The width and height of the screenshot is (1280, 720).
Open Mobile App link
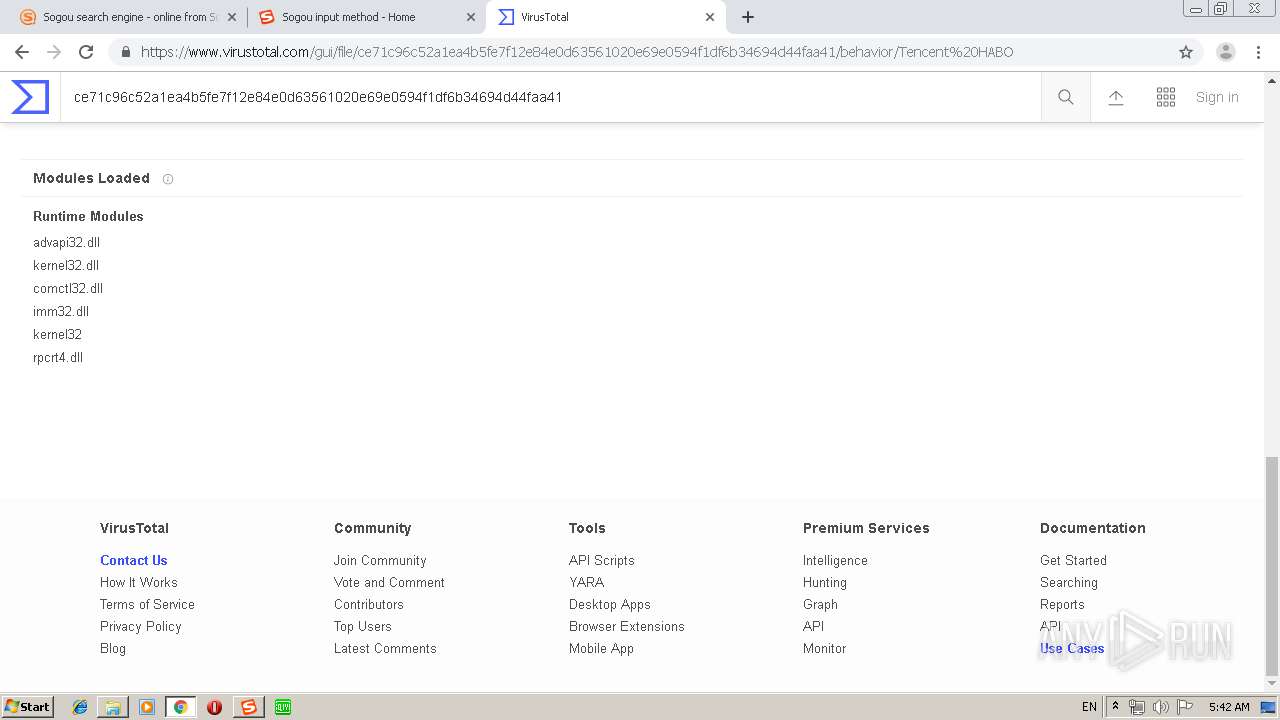click(x=601, y=648)
